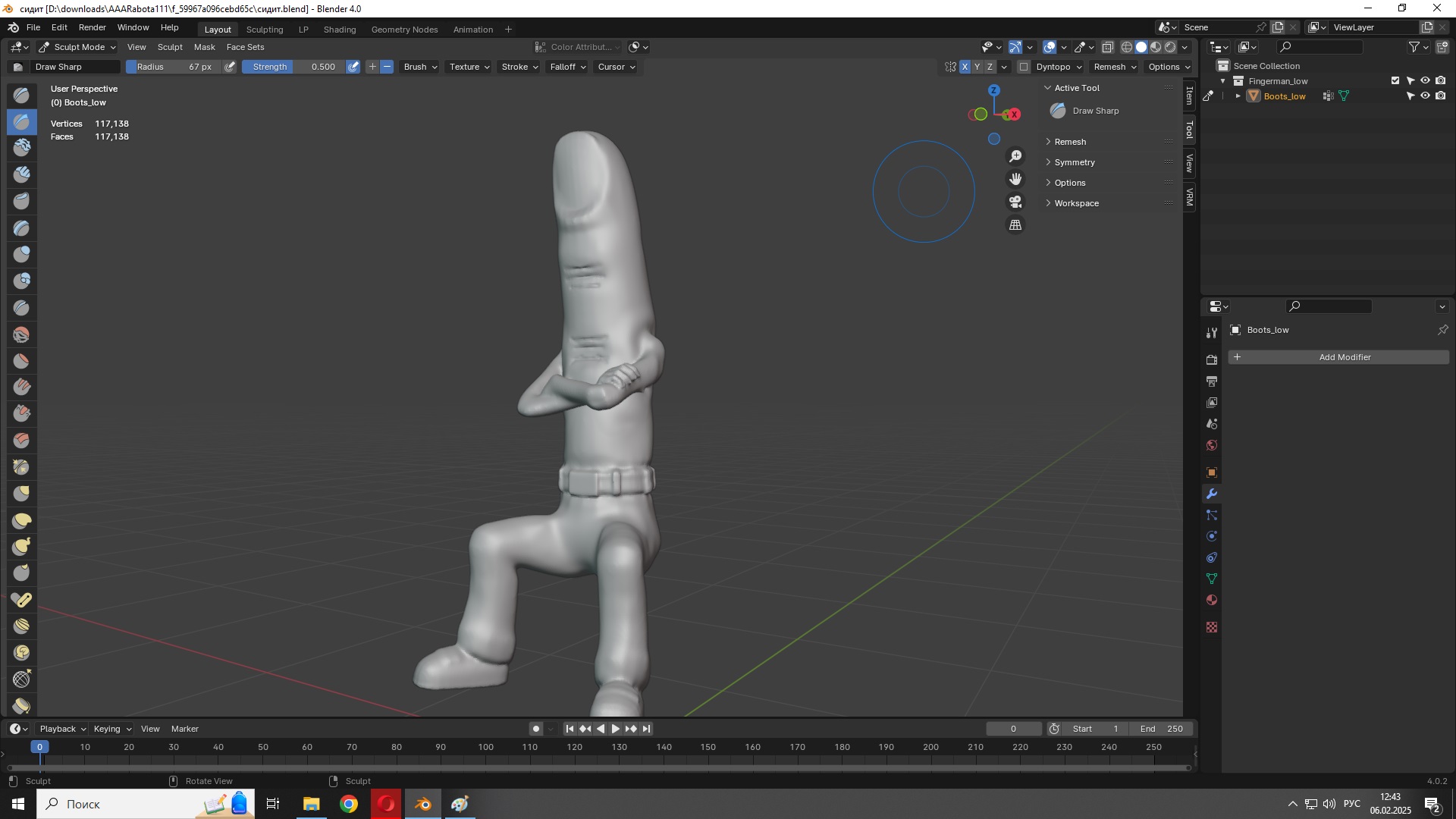
Task: Open the Object Data mesh properties tab
Action: coord(1212,579)
